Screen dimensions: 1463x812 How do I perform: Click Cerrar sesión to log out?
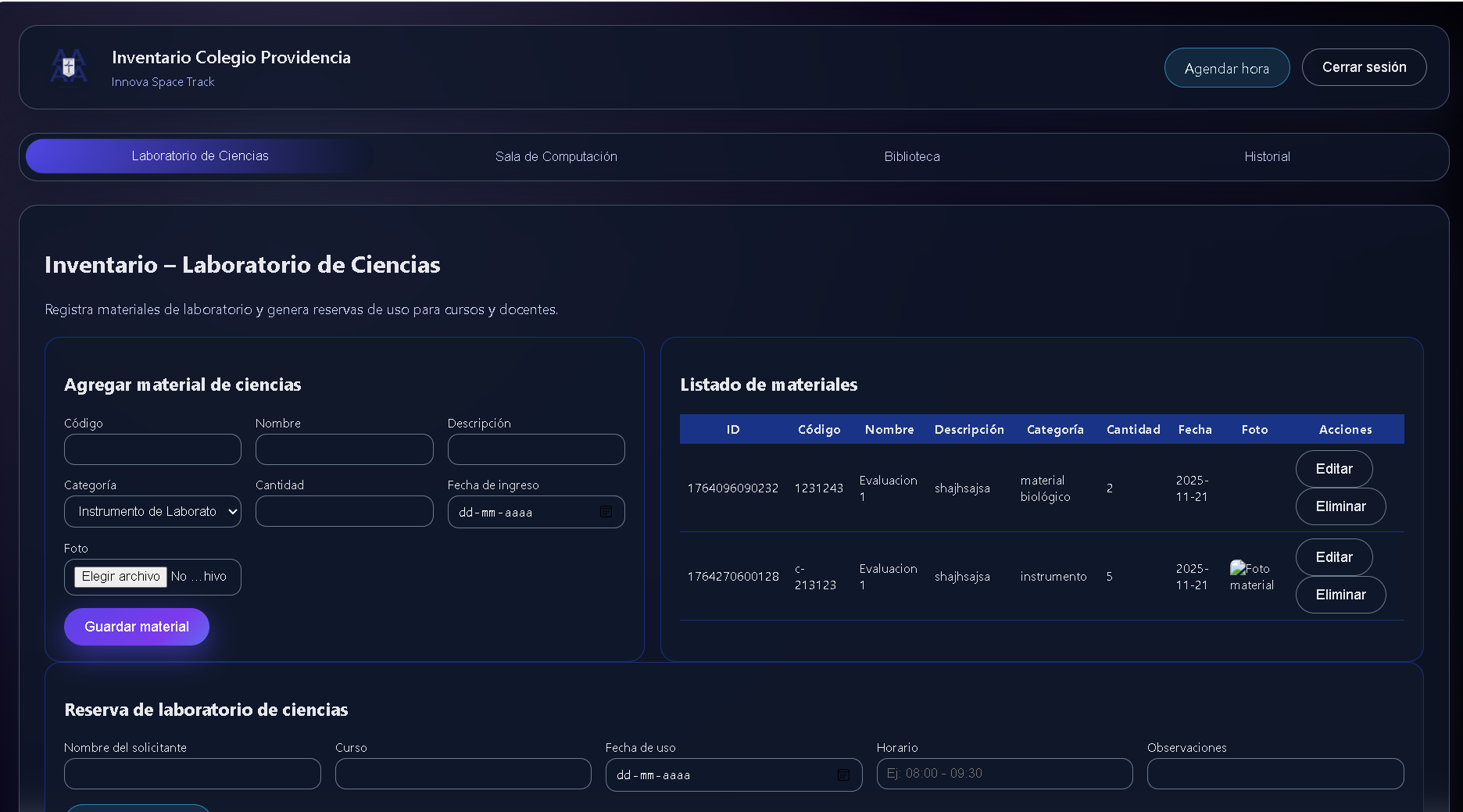click(x=1364, y=67)
